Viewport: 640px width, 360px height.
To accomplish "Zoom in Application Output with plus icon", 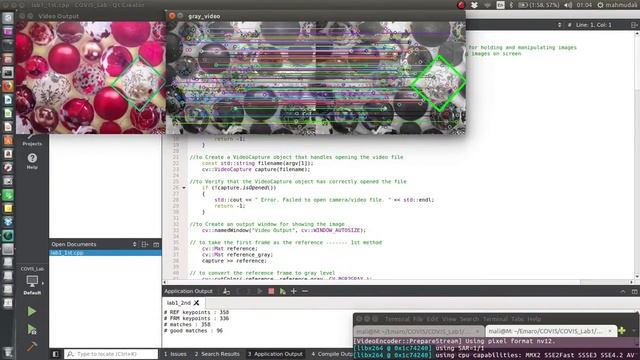I will [294, 291].
